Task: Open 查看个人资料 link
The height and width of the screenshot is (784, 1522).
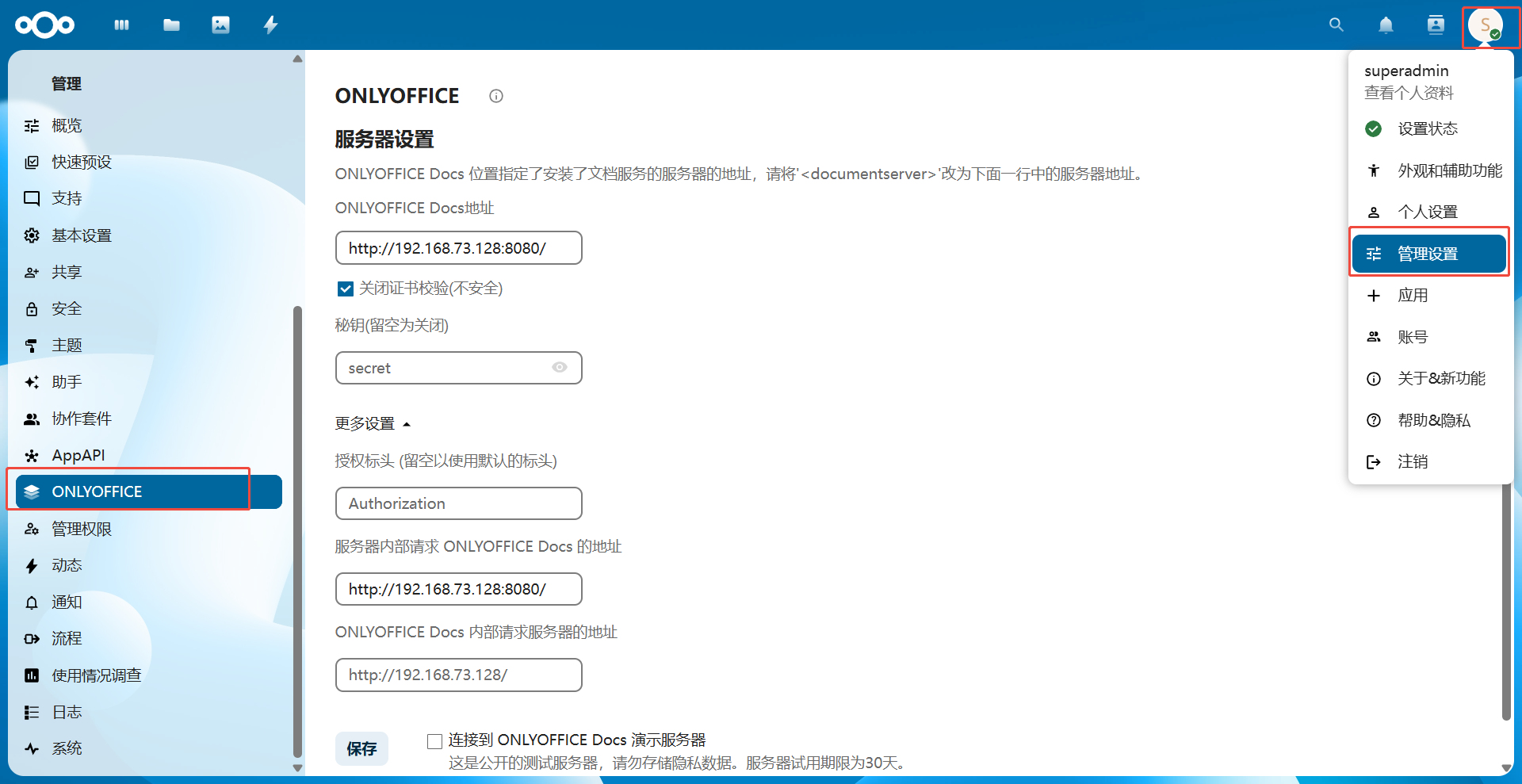Action: pyautogui.click(x=1409, y=92)
